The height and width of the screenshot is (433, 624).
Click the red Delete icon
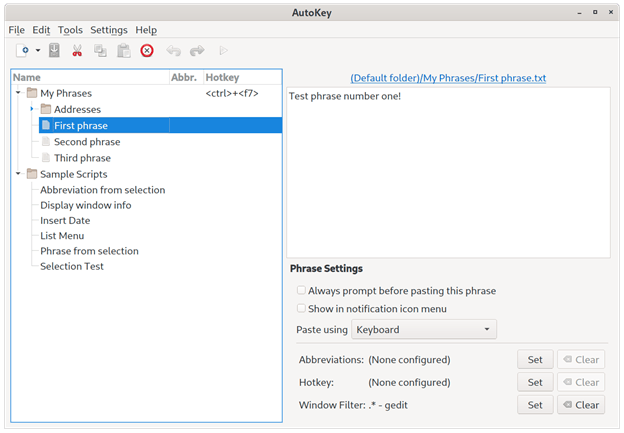pyautogui.click(x=147, y=50)
